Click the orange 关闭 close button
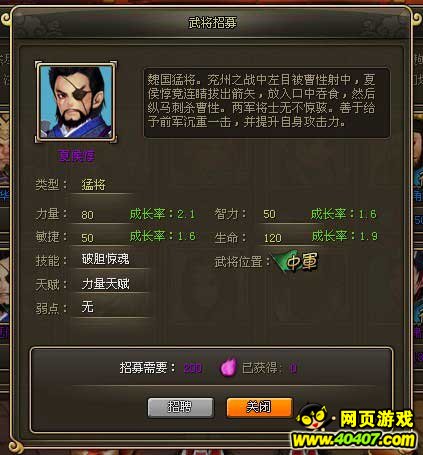Screen dimensions: 423x455 point(259,407)
